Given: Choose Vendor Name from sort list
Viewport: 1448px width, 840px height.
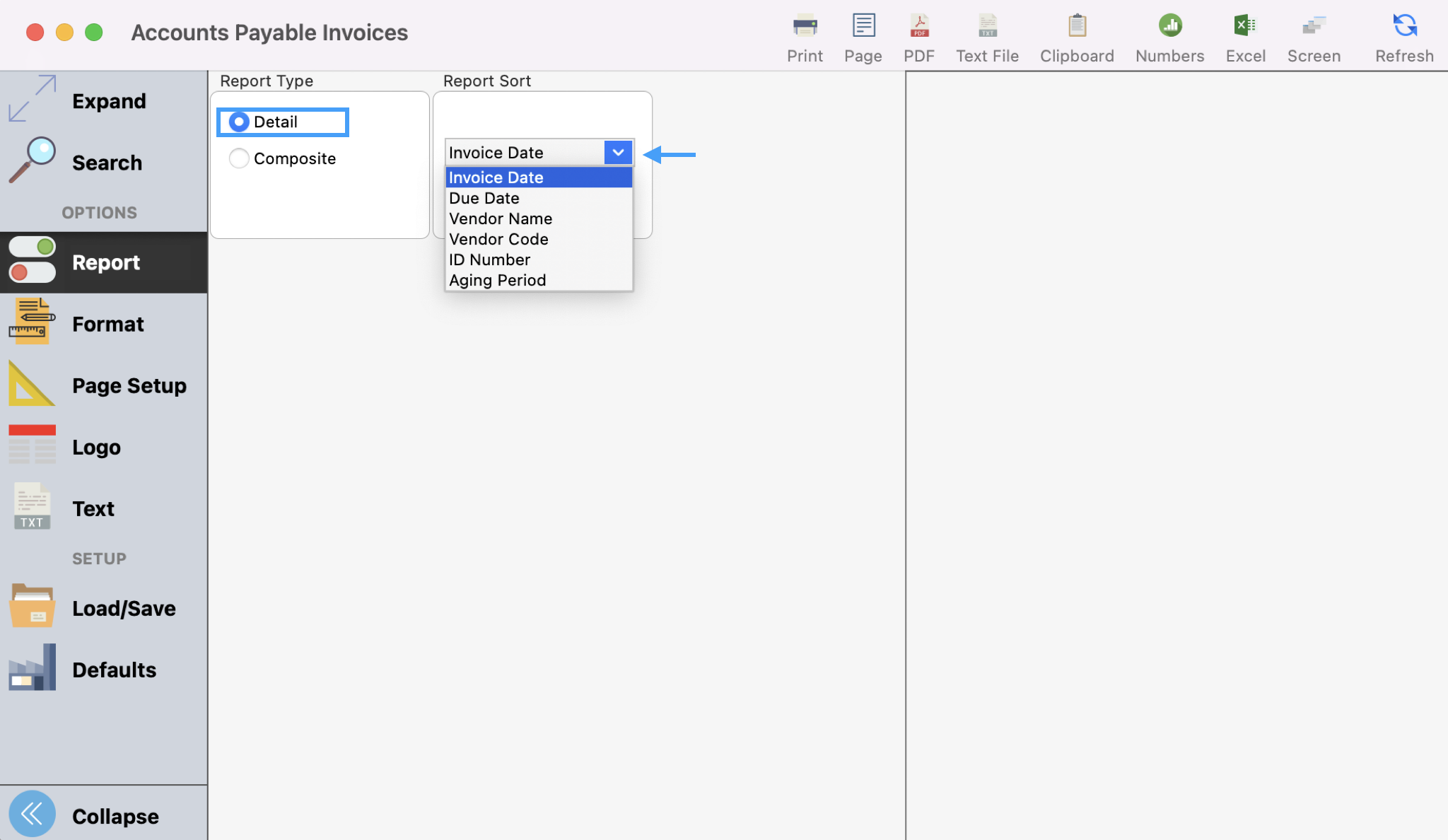Looking at the screenshot, I should click(501, 218).
